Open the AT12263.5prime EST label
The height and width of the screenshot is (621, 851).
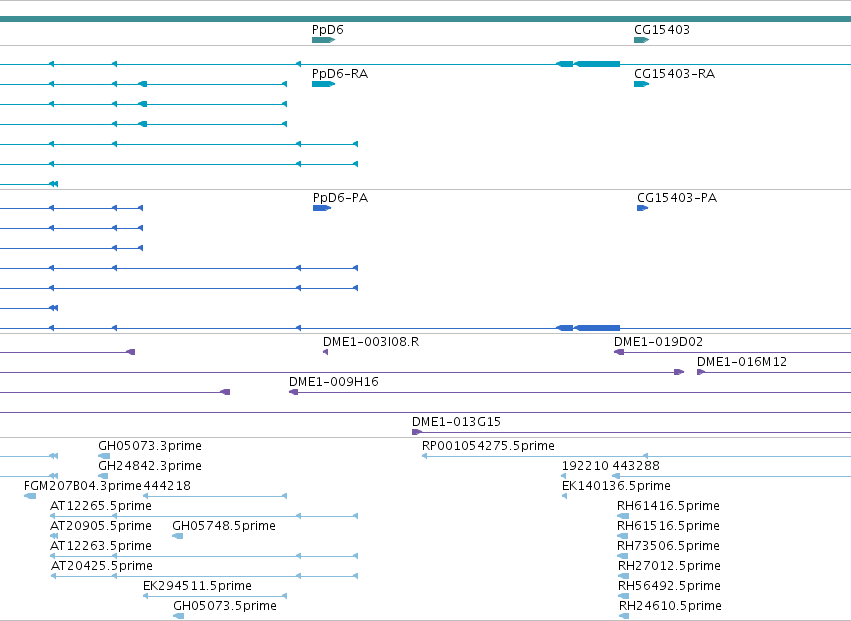coord(101,546)
